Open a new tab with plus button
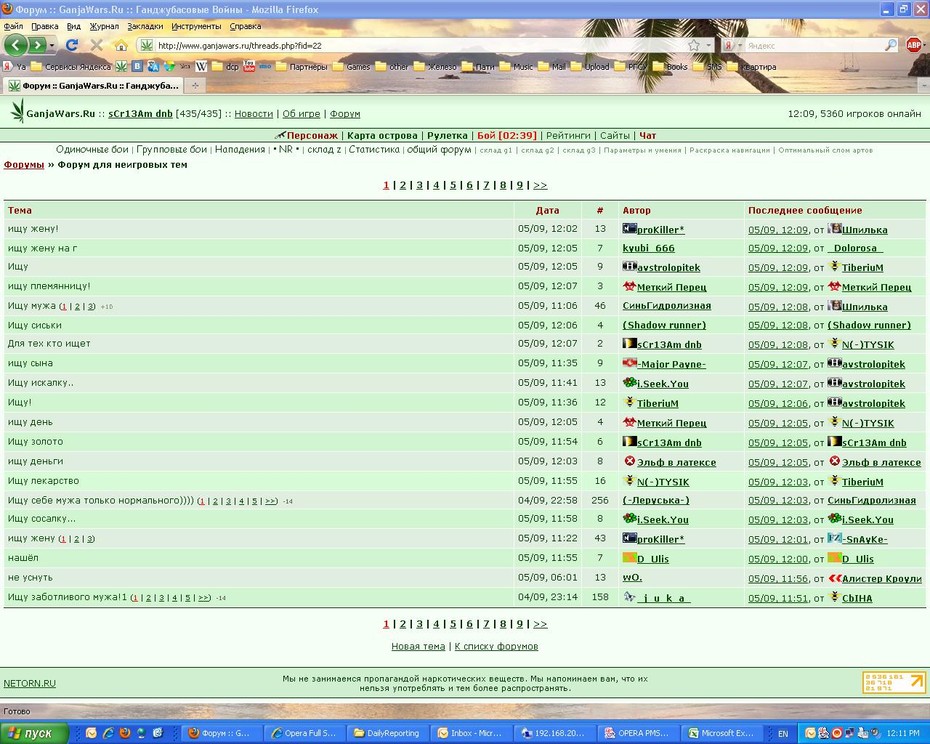The image size is (930, 744). pyautogui.click(x=195, y=85)
